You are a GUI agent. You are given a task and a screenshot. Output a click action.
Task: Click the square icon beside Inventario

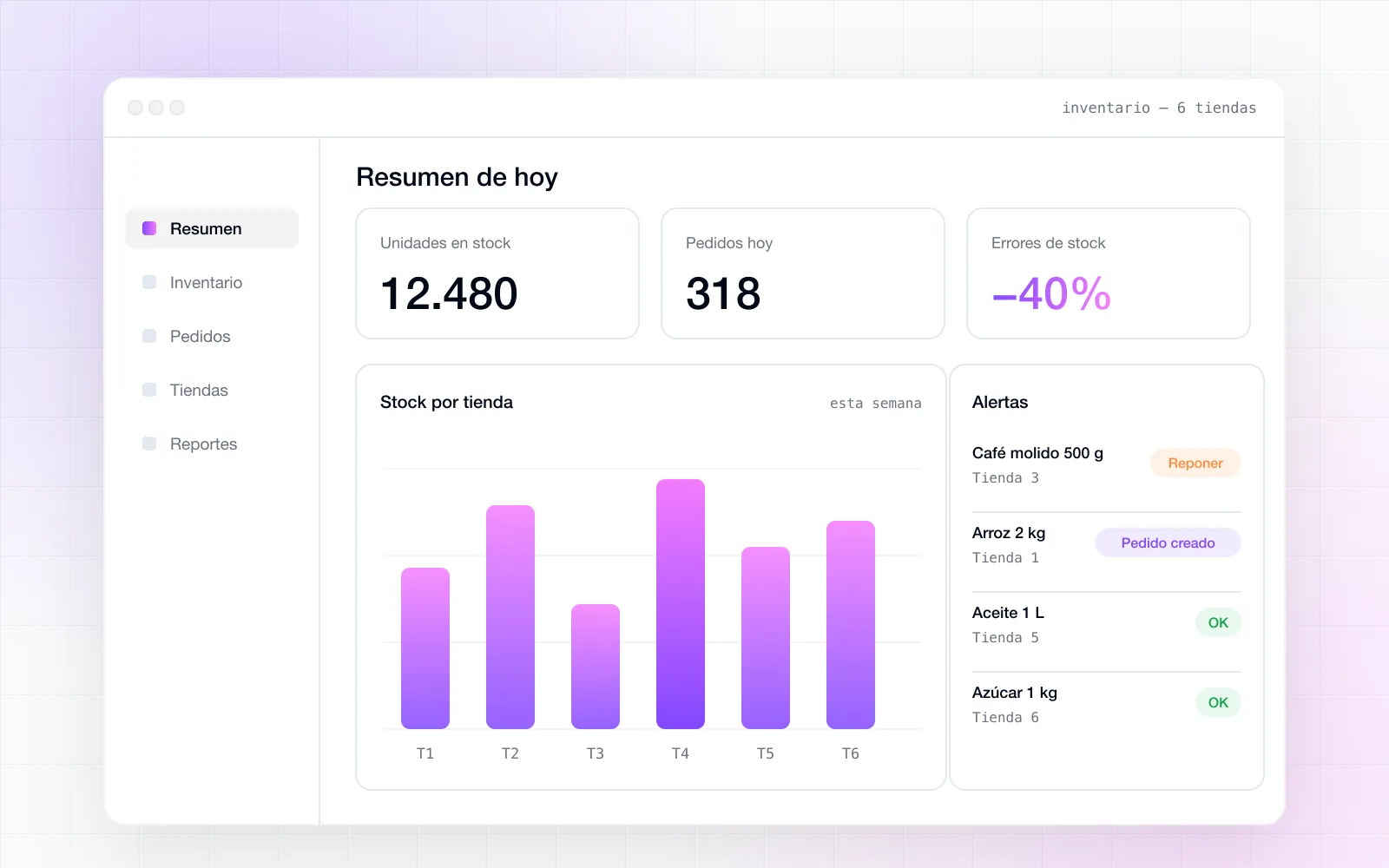(x=149, y=282)
